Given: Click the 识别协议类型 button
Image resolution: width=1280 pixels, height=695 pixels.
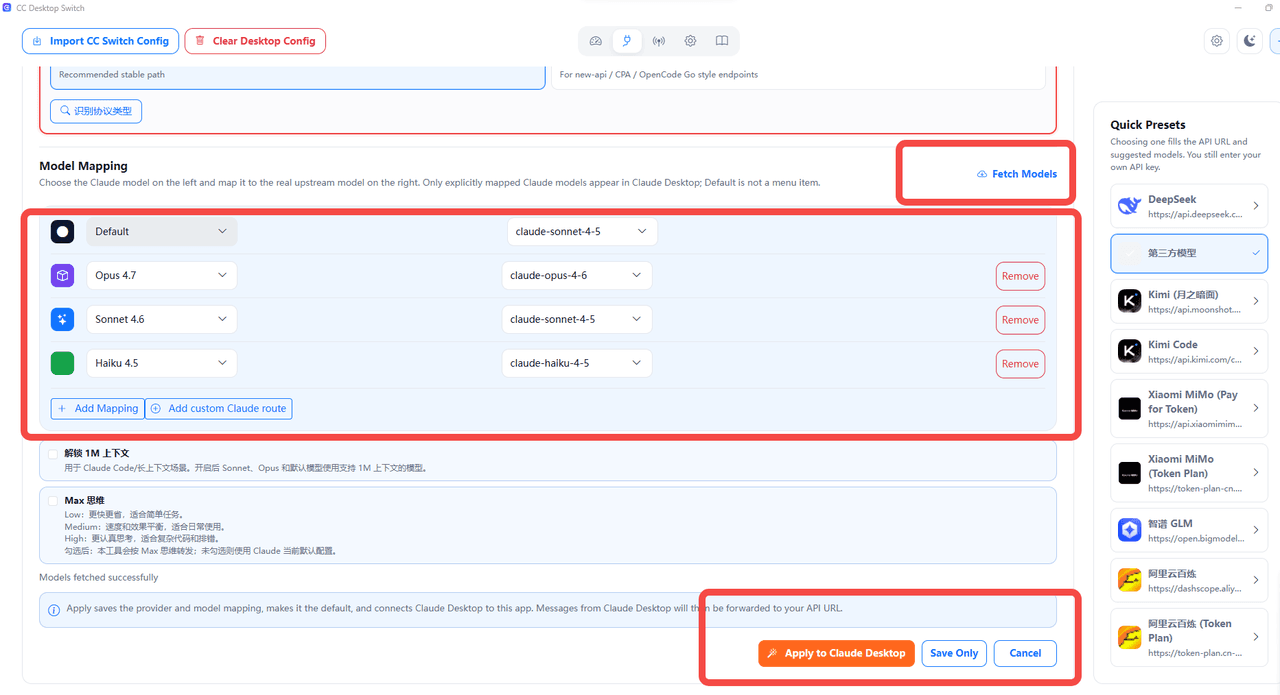Looking at the screenshot, I should coord(96,111).
